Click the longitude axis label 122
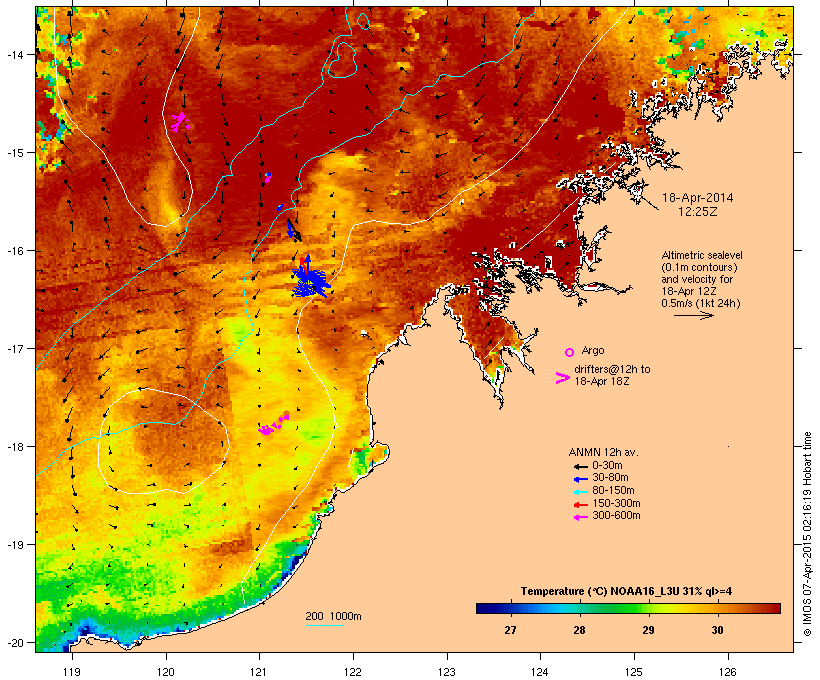 pyautogui.click(x=353, y=672)
